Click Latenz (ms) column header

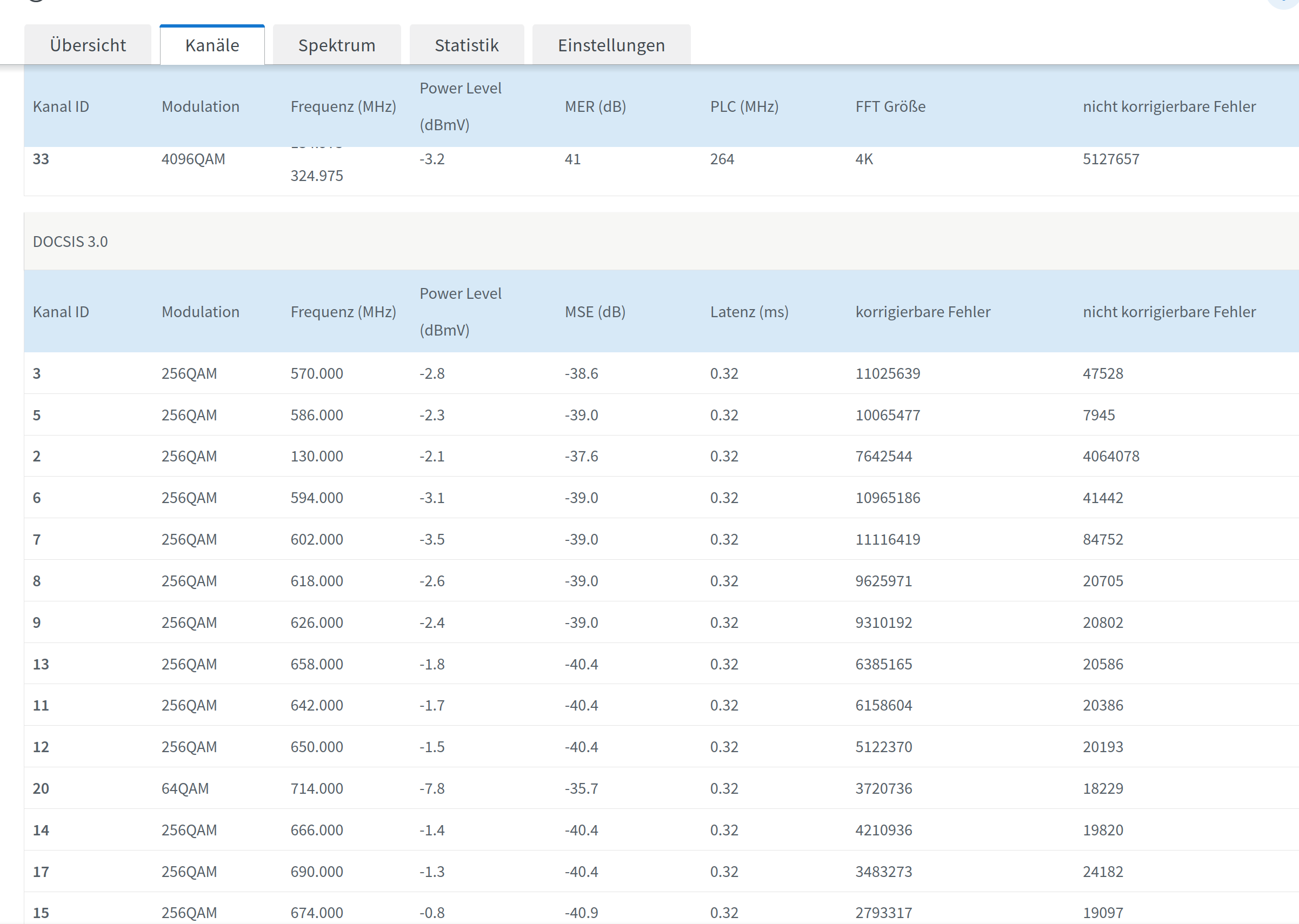point(749,312)
